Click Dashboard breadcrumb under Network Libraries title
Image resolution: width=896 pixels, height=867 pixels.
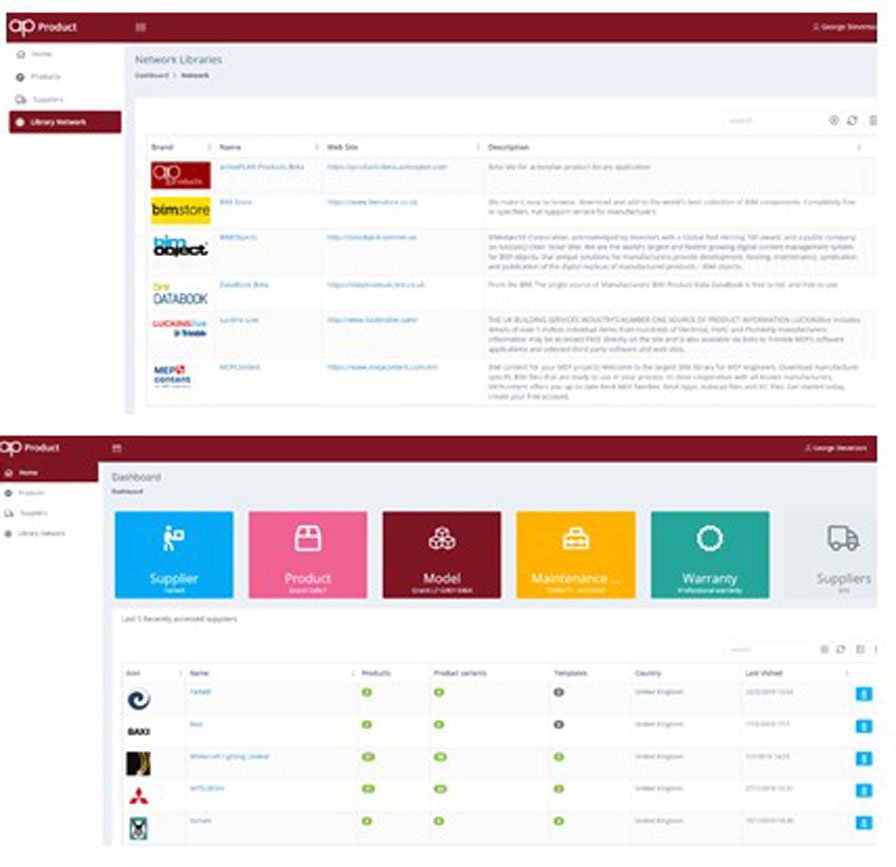pyautogui.click(x=151, y=75)
